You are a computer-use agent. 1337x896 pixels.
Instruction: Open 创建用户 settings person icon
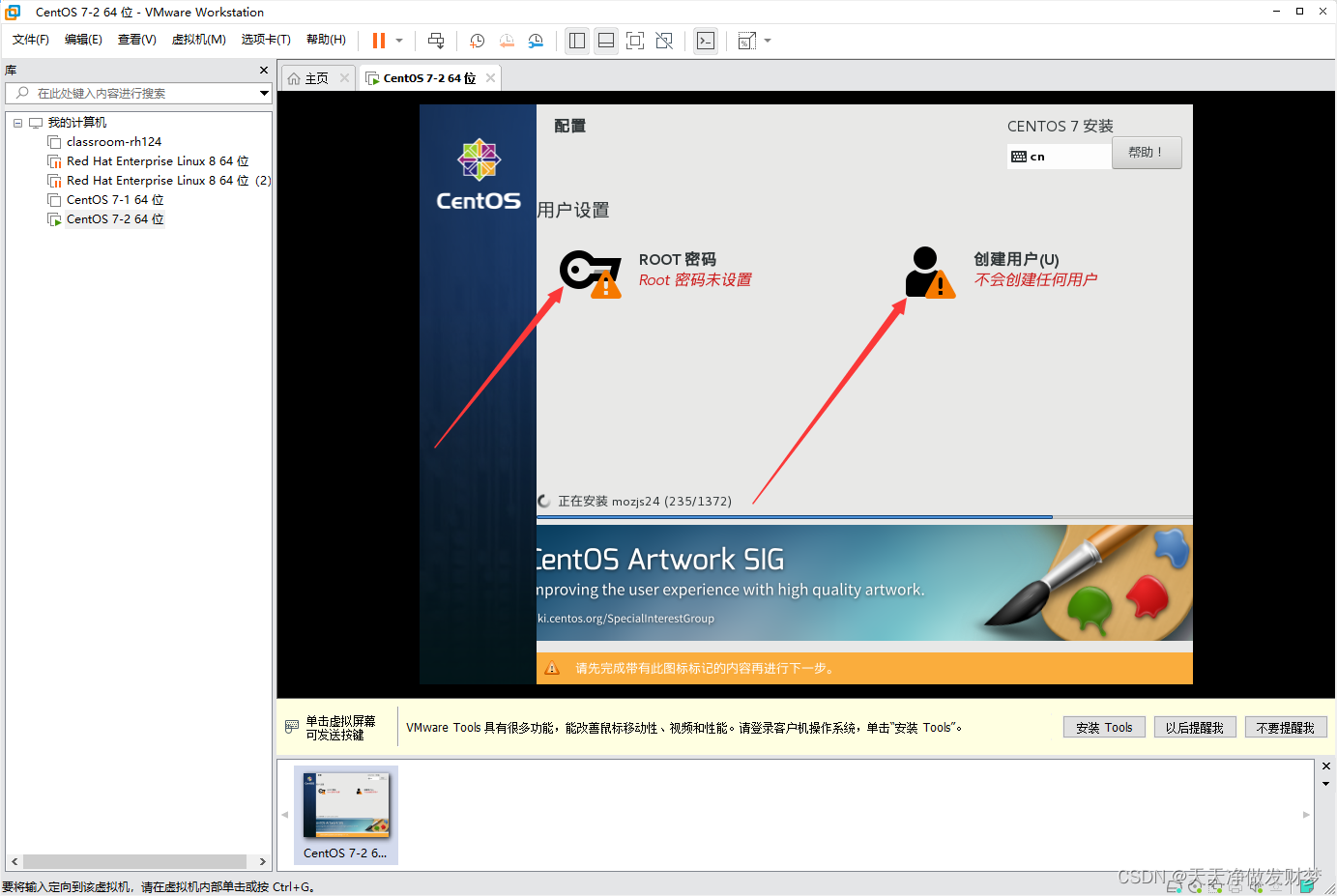[x=930, y=273]
